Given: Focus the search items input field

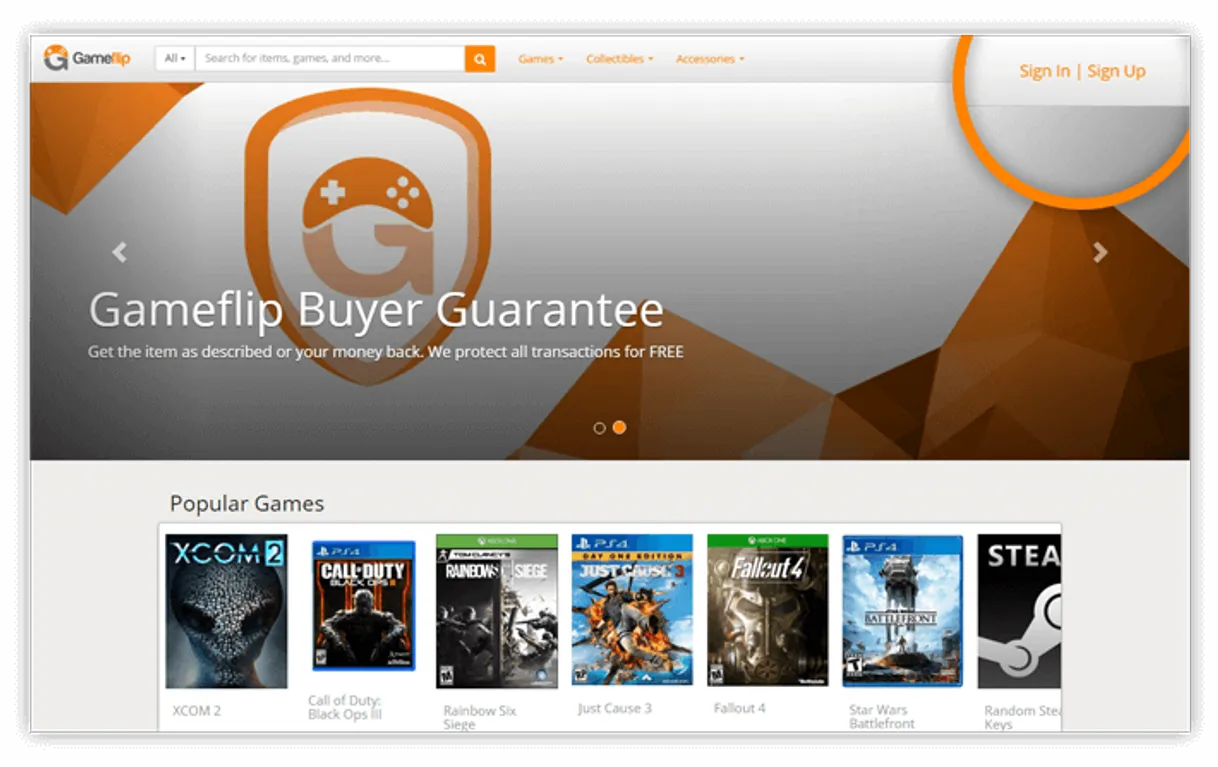Looking at the screenshot, I should click(330, 59).
